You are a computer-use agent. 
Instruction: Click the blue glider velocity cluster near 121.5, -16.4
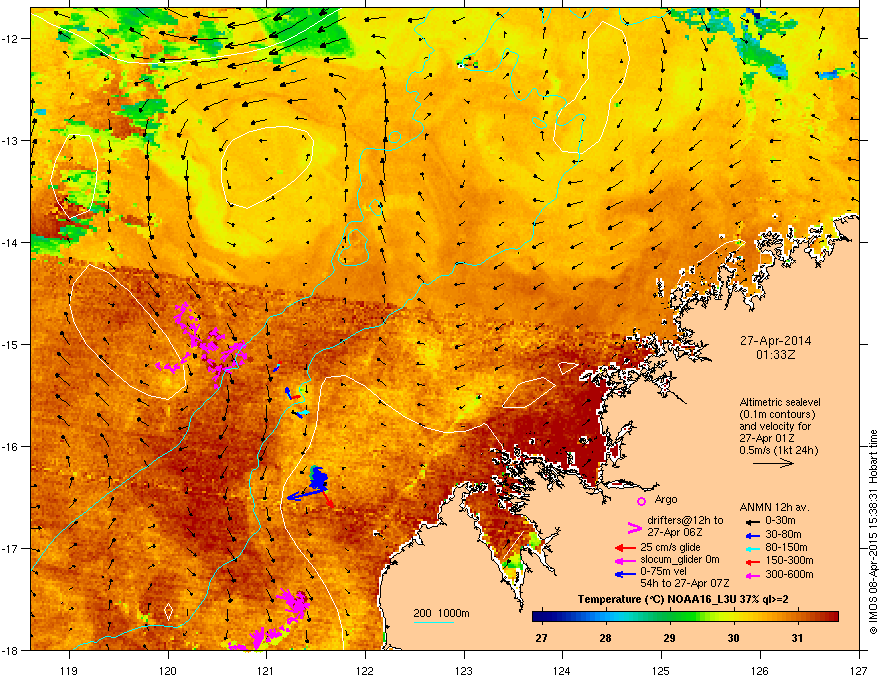pyautogui.click(x=318, y=479)
